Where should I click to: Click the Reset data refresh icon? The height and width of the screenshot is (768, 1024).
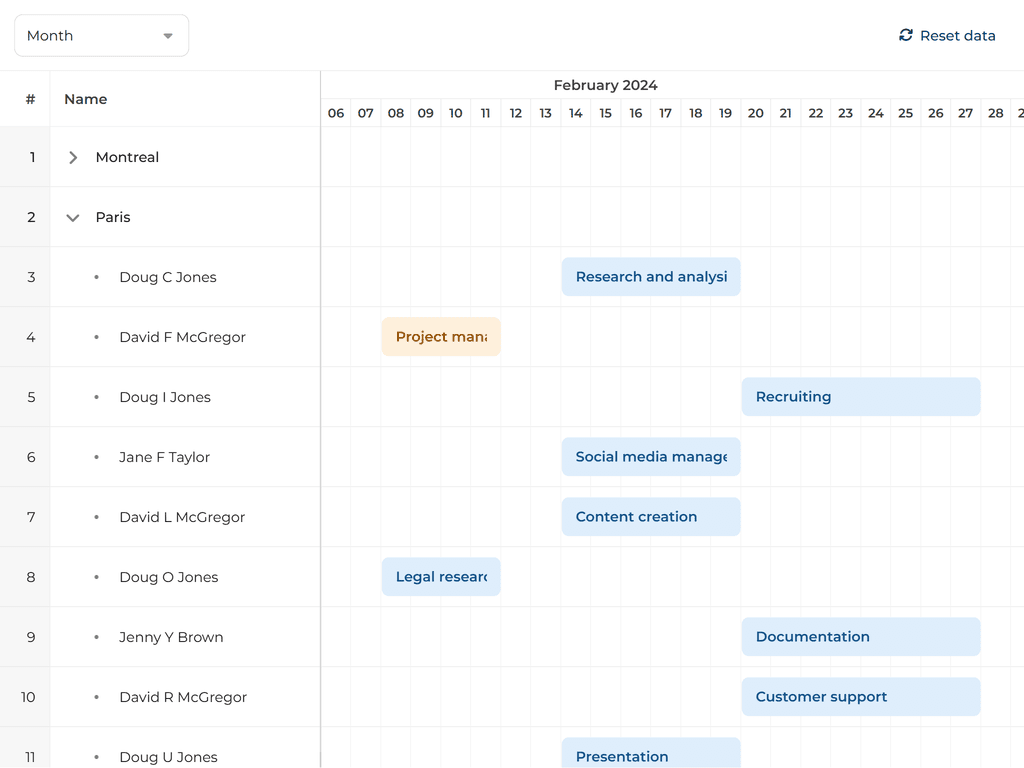906,35
